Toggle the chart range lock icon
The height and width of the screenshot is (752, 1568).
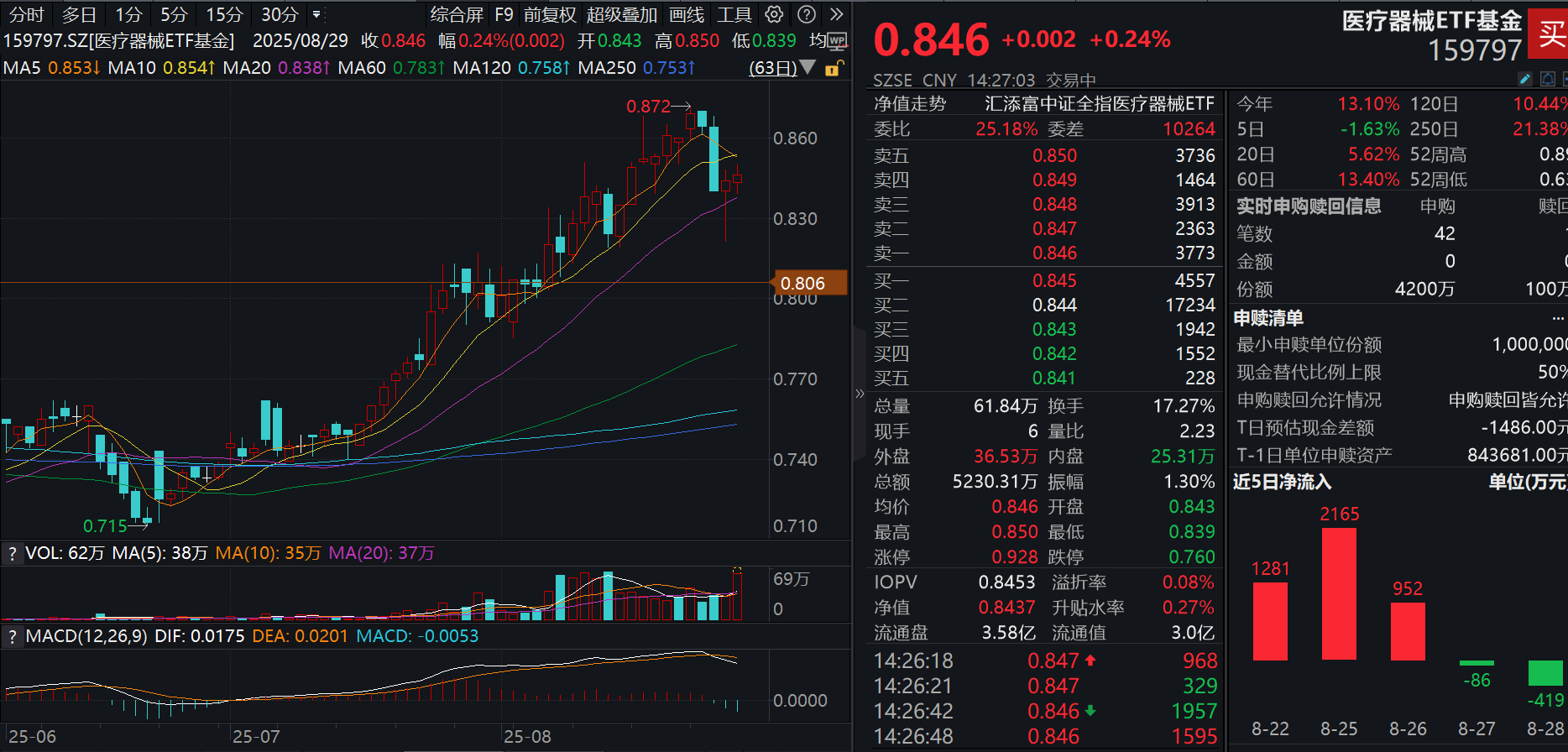833,69
